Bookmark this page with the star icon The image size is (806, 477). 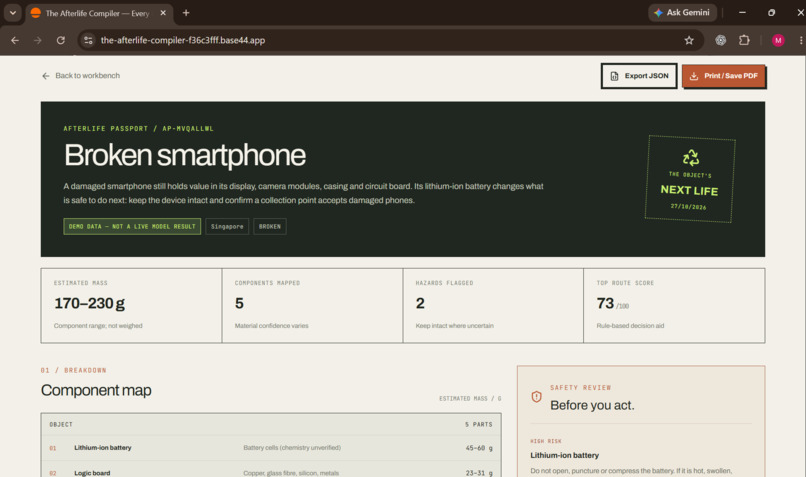[x=689, y=40]
